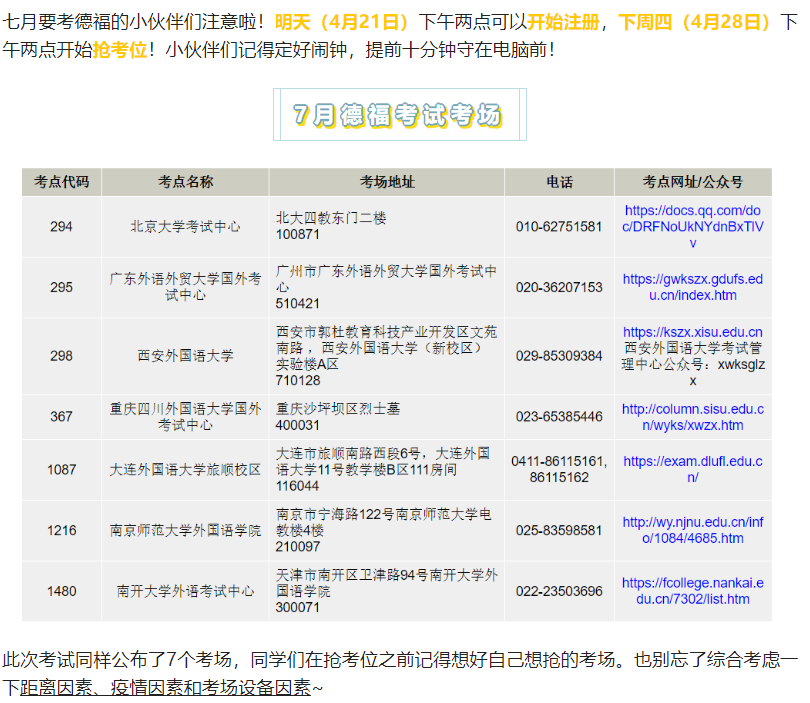This screenshot has height=703, width=810.
Task: Click the address 北大四教东门二楼 100871
Action: pyautogui.click(x=331, y=226)
